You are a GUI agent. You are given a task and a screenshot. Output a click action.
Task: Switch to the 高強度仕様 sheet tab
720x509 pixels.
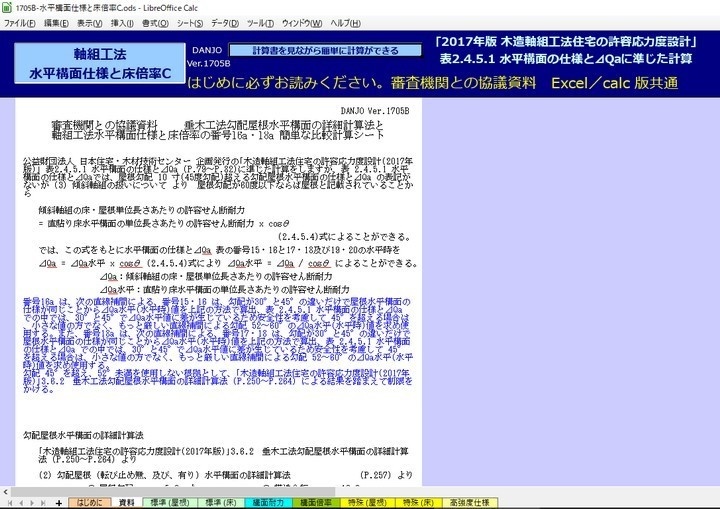470,503
